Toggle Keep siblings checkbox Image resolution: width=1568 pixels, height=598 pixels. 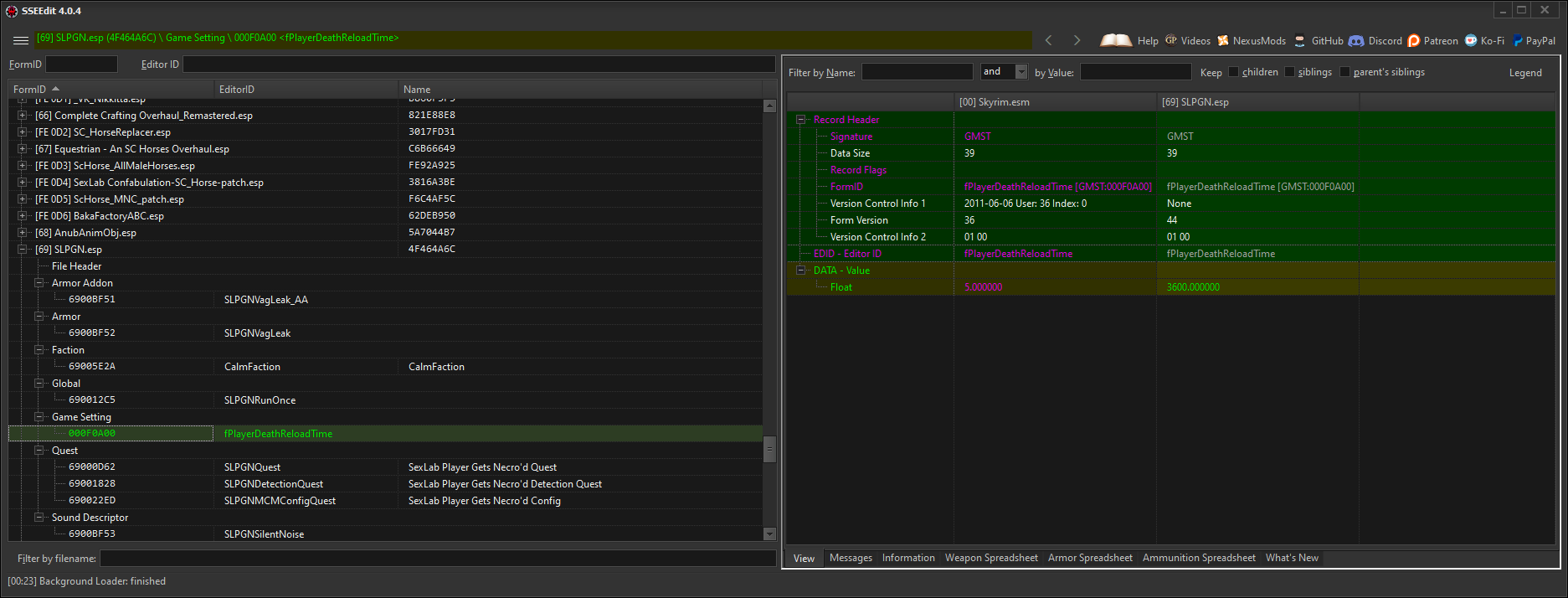[x=1289, y=72]
